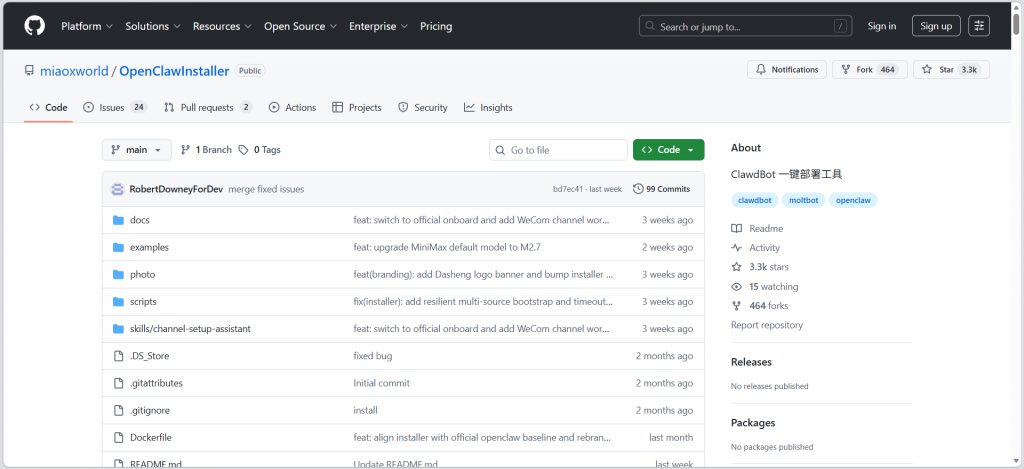Screen dimensions: 1024x469
Task: Click the skills/channel-setup-assistant folder icon
Action: (118, 329)
